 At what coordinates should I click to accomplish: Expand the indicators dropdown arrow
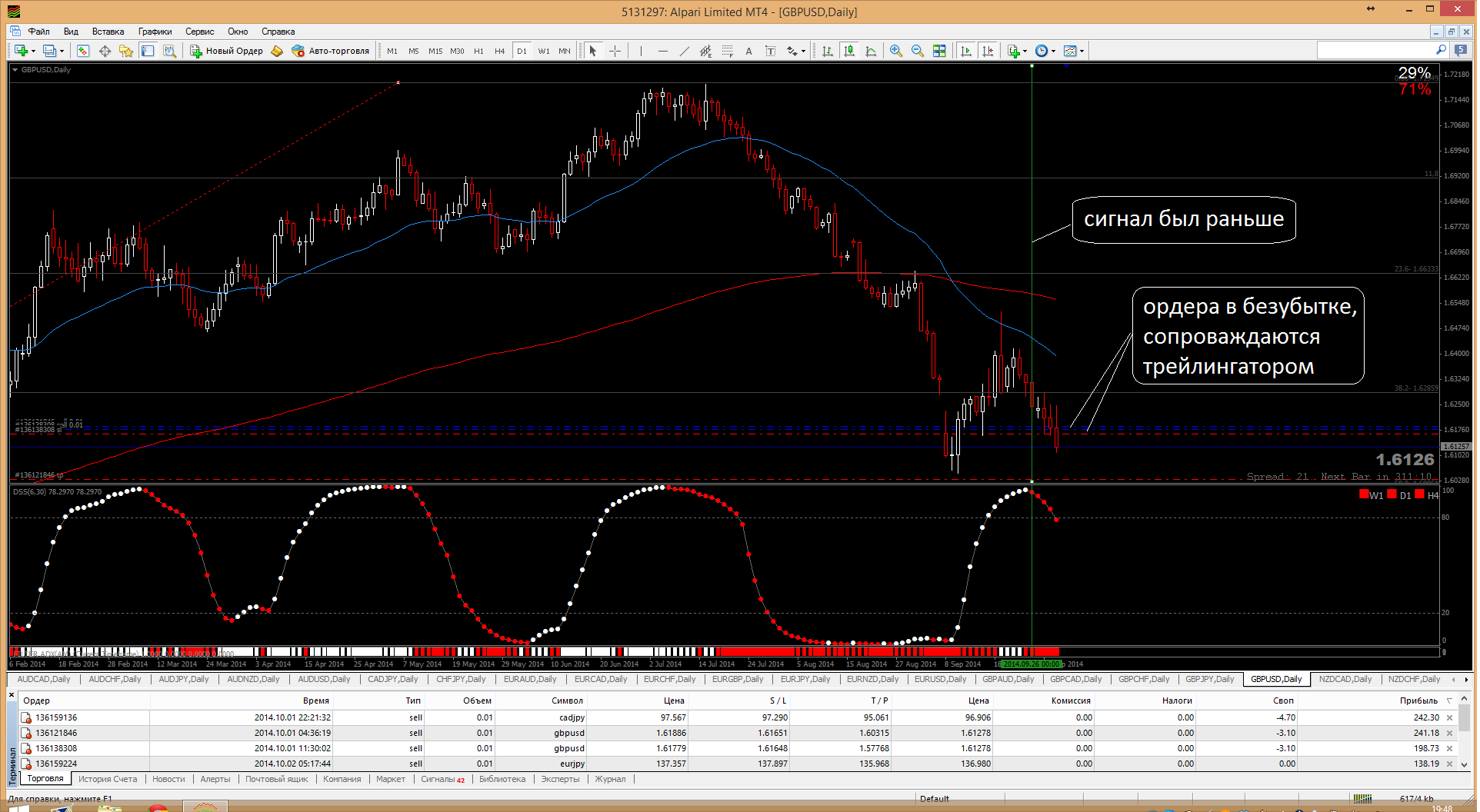point(1025,52)
